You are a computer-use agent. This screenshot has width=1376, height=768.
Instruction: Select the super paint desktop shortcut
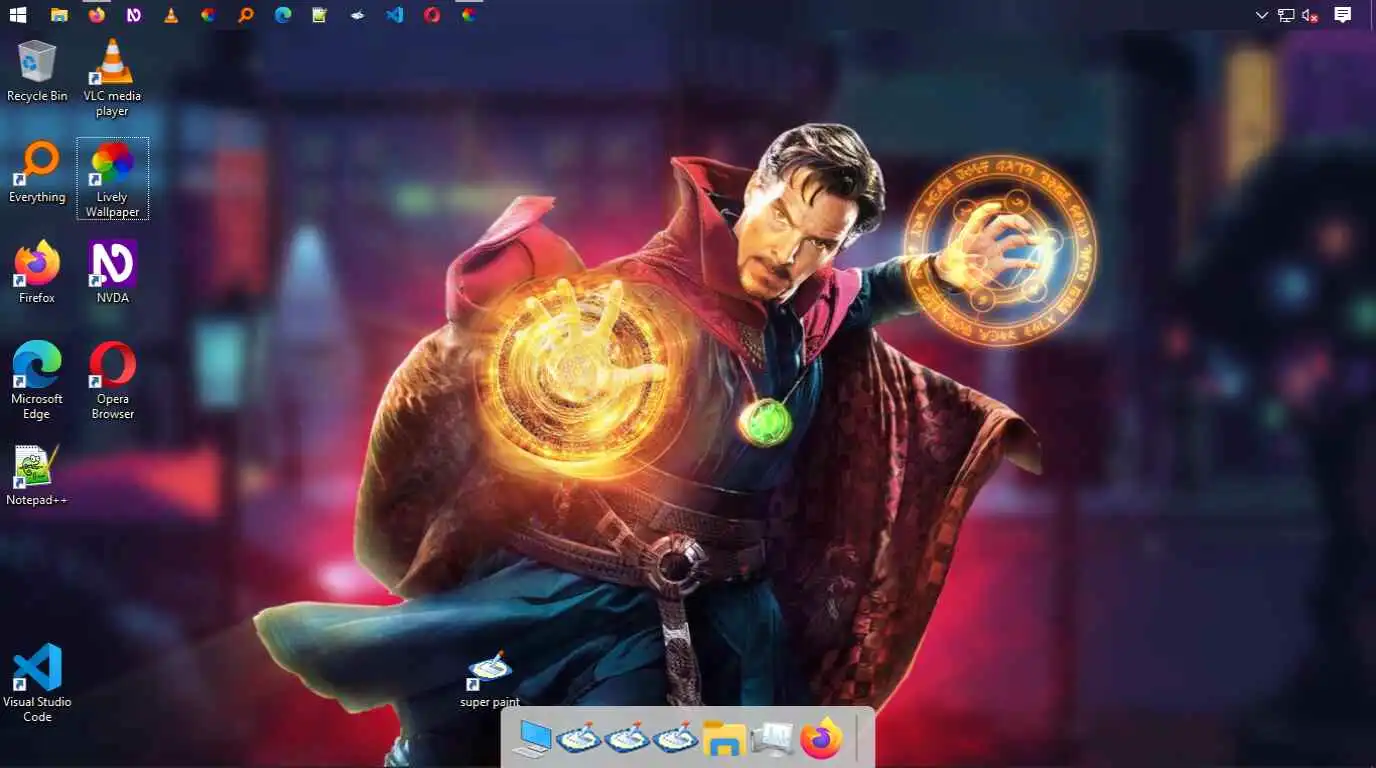pyautogui.click(x=490, y=680)
